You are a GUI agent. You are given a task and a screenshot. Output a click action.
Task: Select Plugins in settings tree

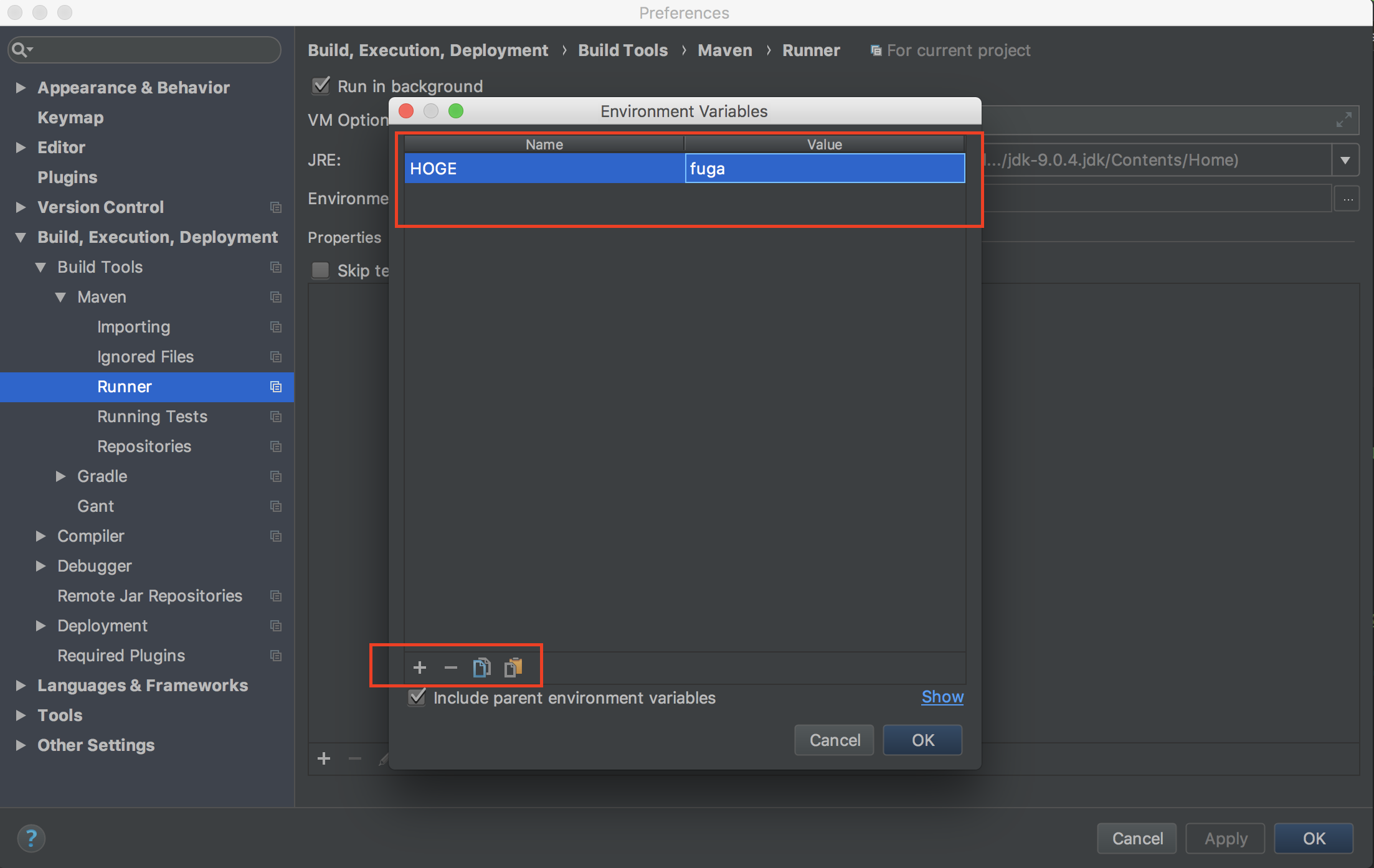click(67, 177)
